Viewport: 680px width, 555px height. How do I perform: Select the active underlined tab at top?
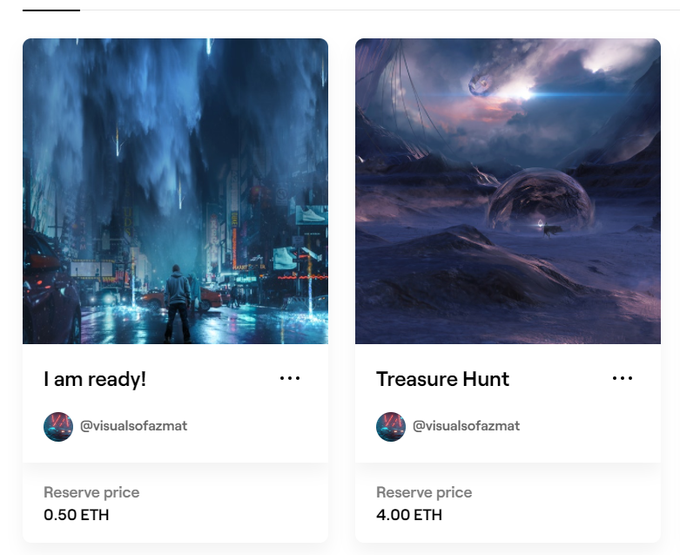pyautogui.click(x=51, y=10)
